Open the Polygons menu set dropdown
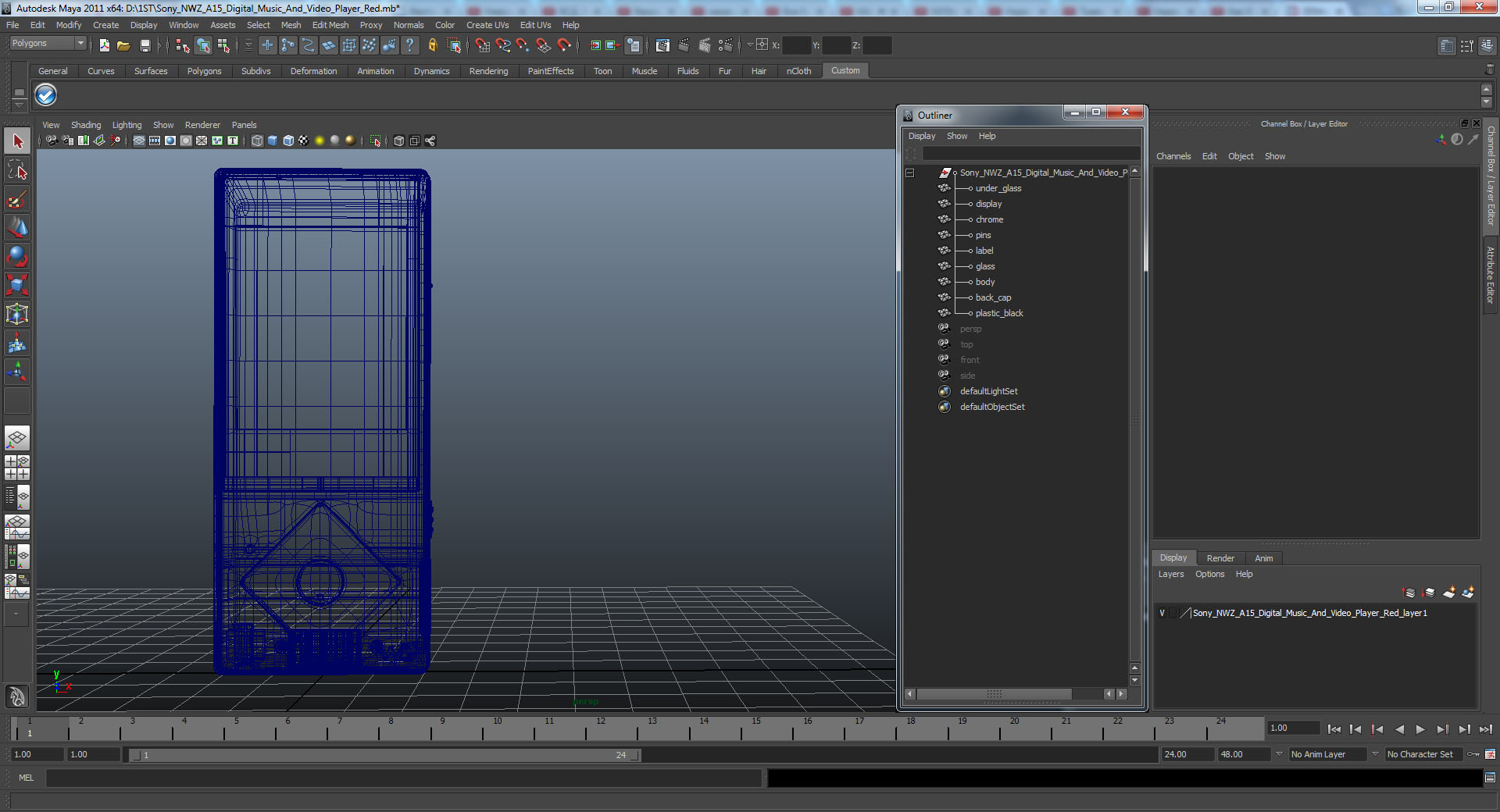 click(48, 44)
